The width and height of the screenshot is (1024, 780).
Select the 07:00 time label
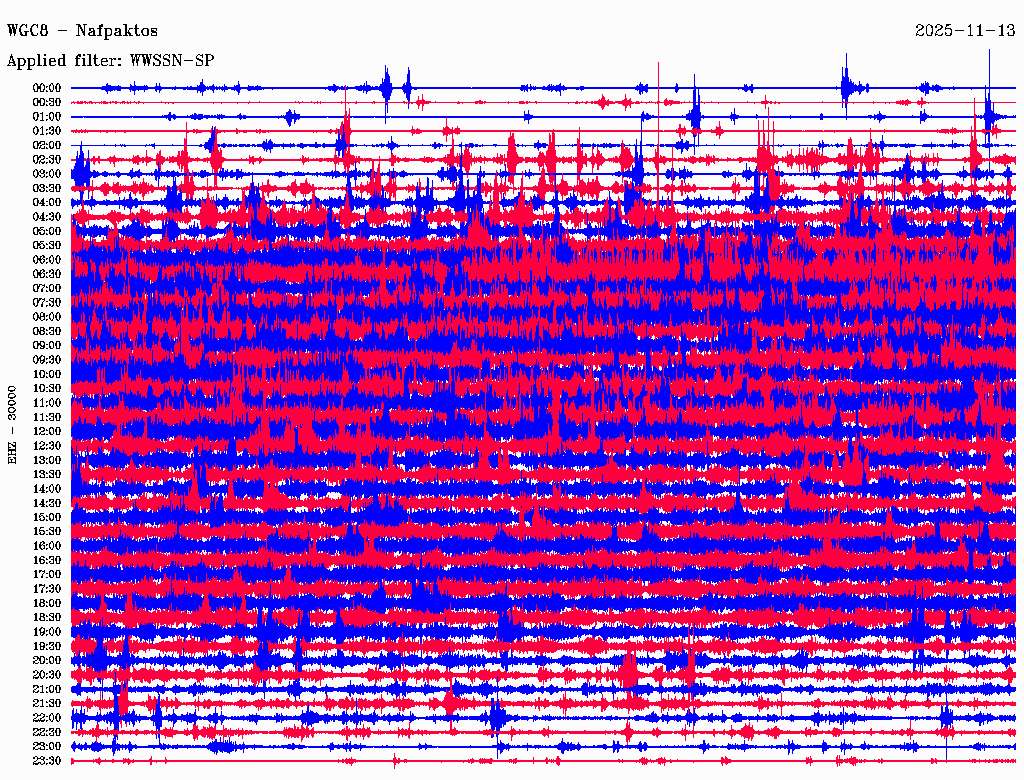(x=47, y=289)
